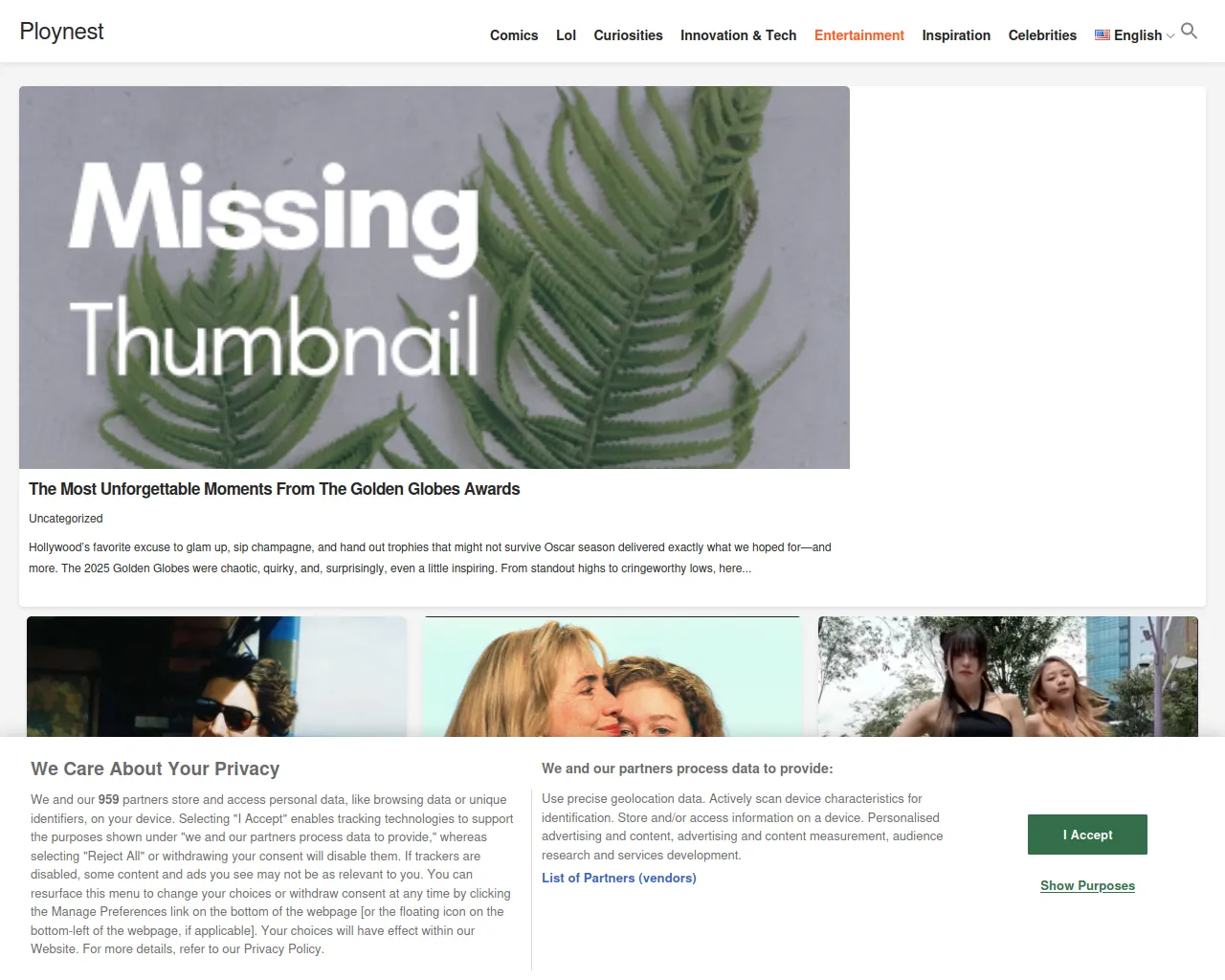Viewport: 1225px width, 980px height.
Task: Select the Curiosities menu item
Action: 628,35
